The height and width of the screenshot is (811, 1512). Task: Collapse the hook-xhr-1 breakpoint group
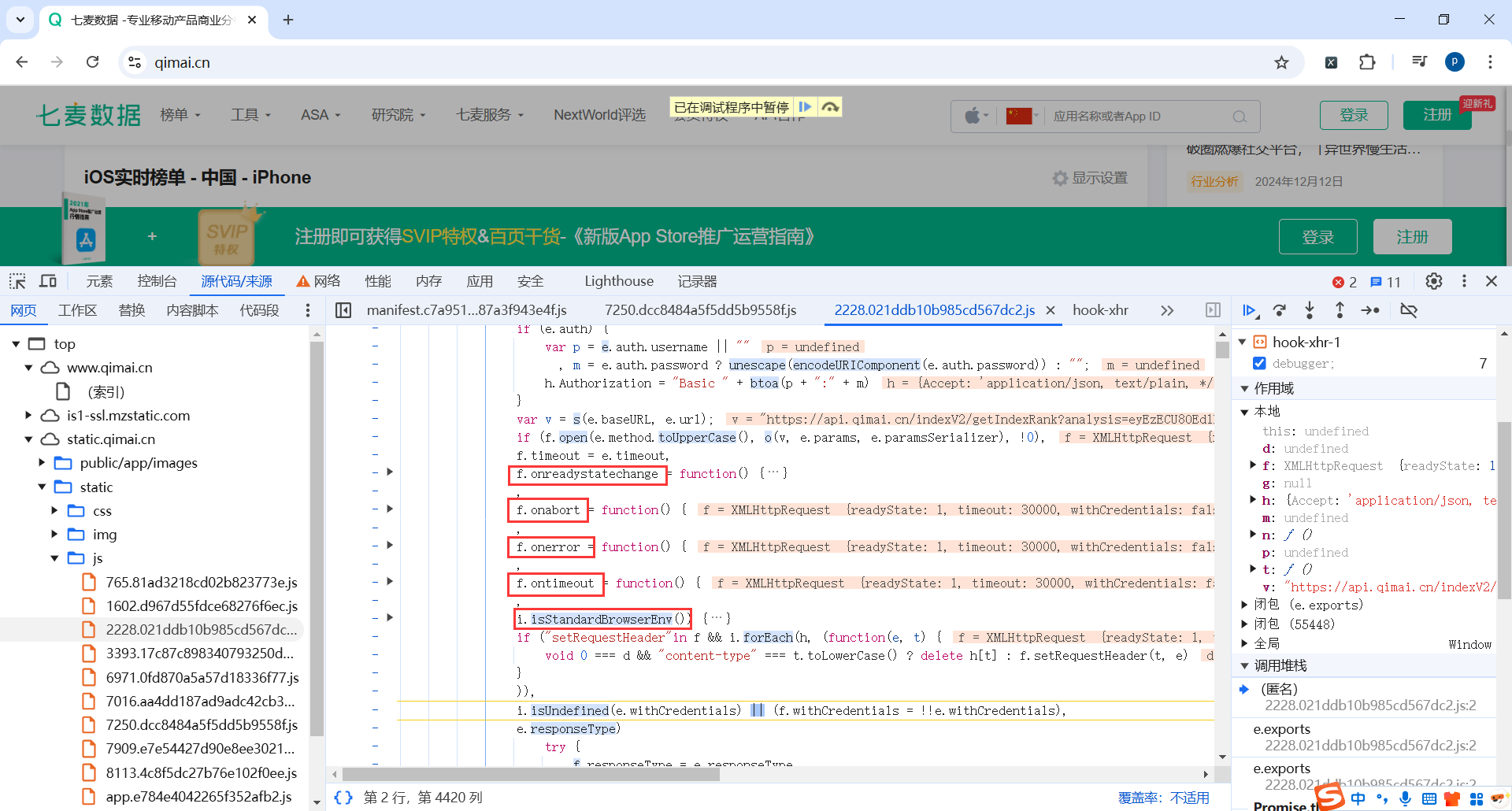(1243, 342)
